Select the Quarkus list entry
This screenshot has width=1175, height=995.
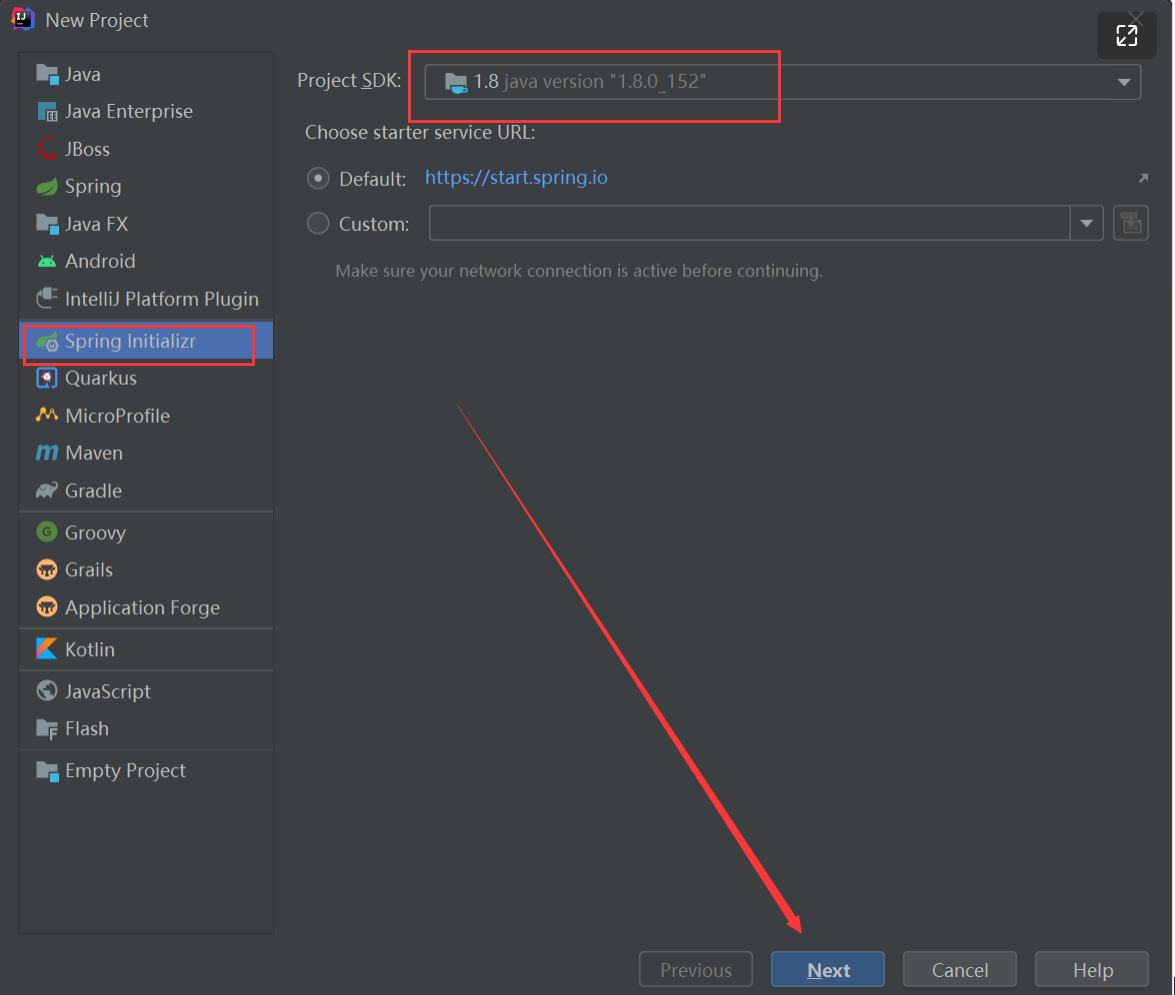[x=146, y=378]
